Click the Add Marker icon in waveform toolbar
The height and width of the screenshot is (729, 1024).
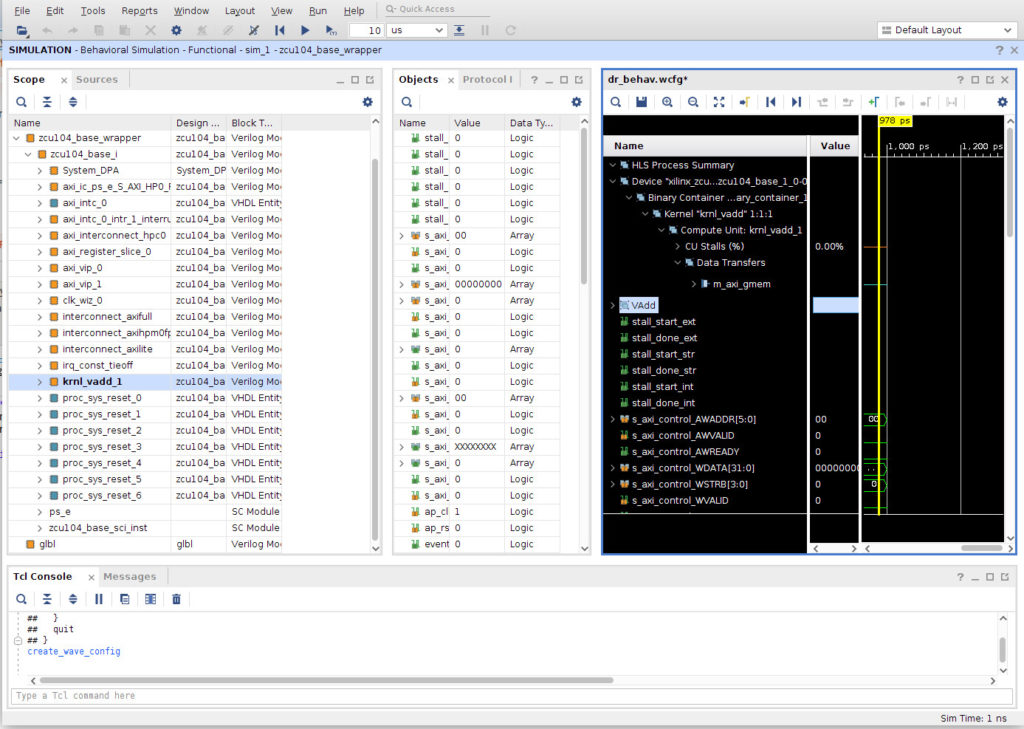point(874,101)
